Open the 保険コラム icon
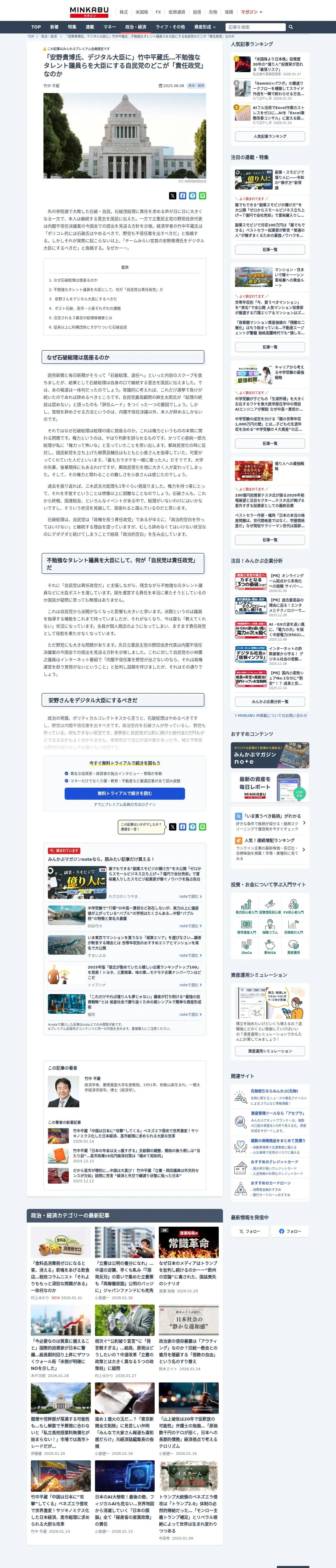This screenshot has height=1568, width=336. [270, 926]
